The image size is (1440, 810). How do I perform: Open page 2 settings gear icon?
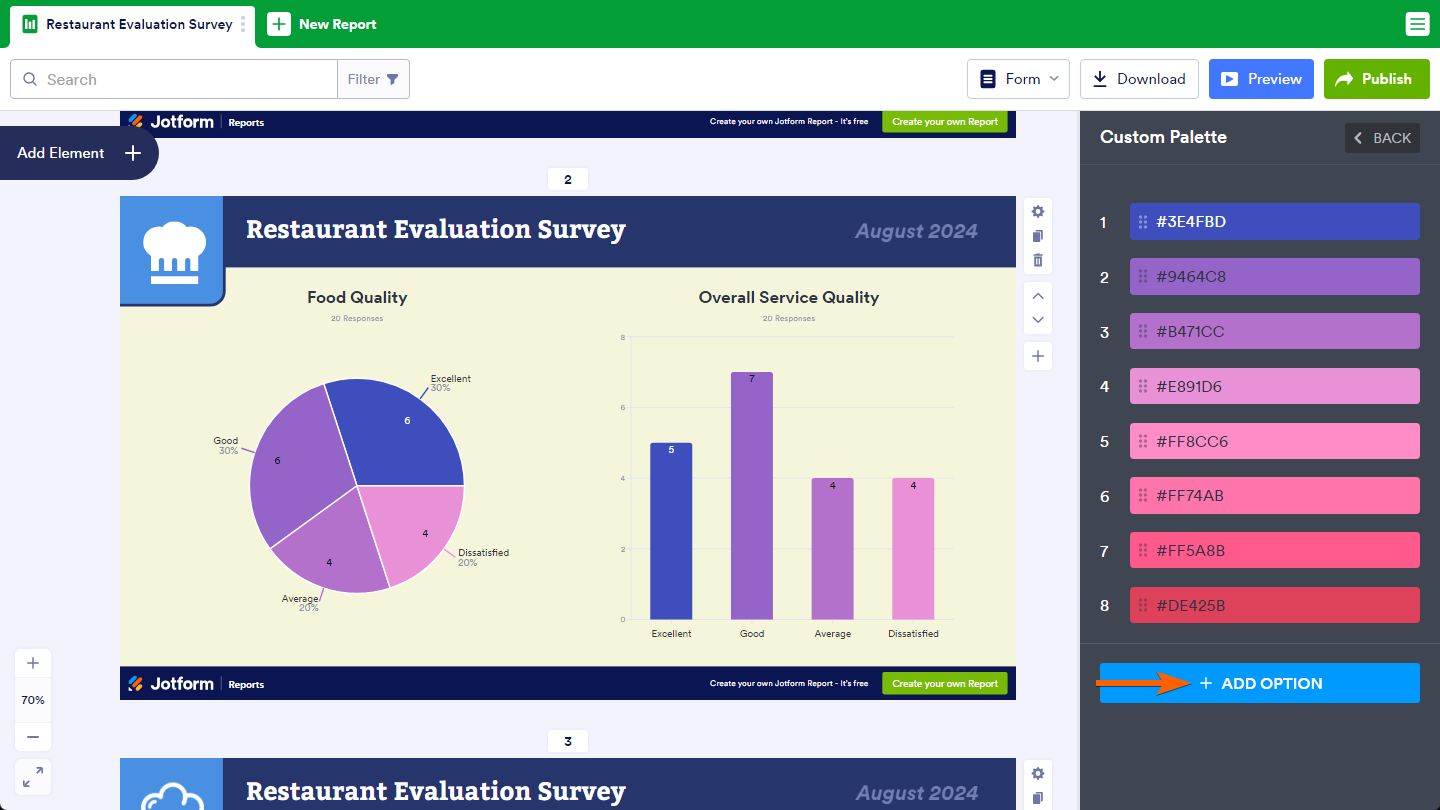tap(1038, 212)
